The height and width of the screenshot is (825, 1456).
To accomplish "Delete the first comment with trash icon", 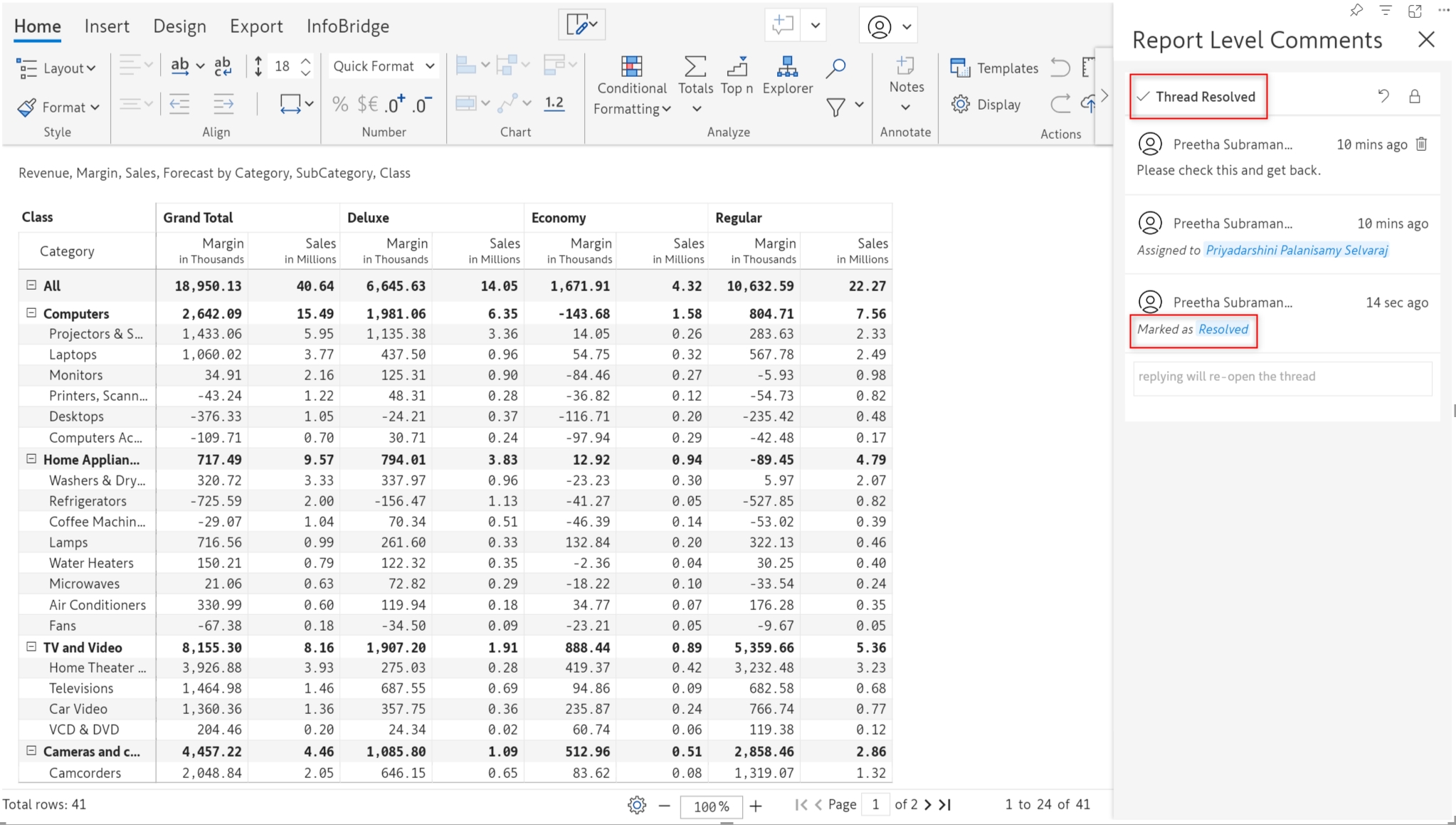I will coord(1421,144).
